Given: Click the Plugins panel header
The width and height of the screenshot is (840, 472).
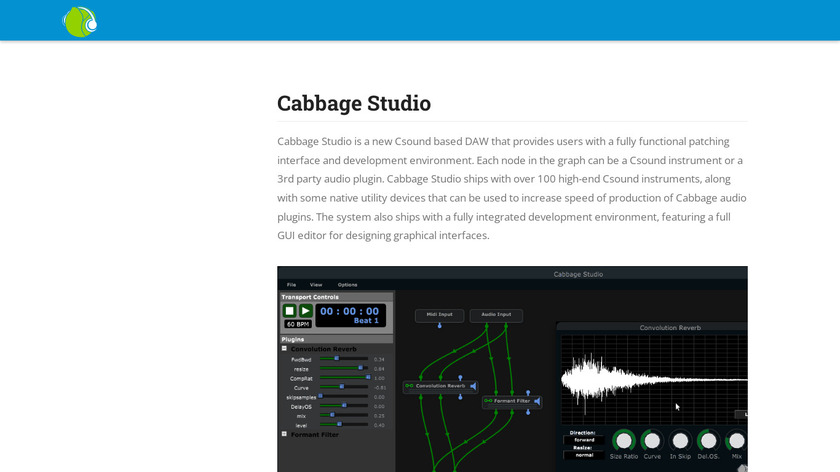Looking at the screenshot, I should coord(337,339).
